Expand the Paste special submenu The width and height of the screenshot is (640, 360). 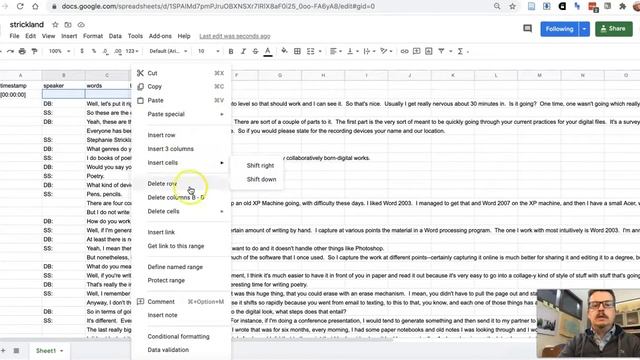point(222,114)
